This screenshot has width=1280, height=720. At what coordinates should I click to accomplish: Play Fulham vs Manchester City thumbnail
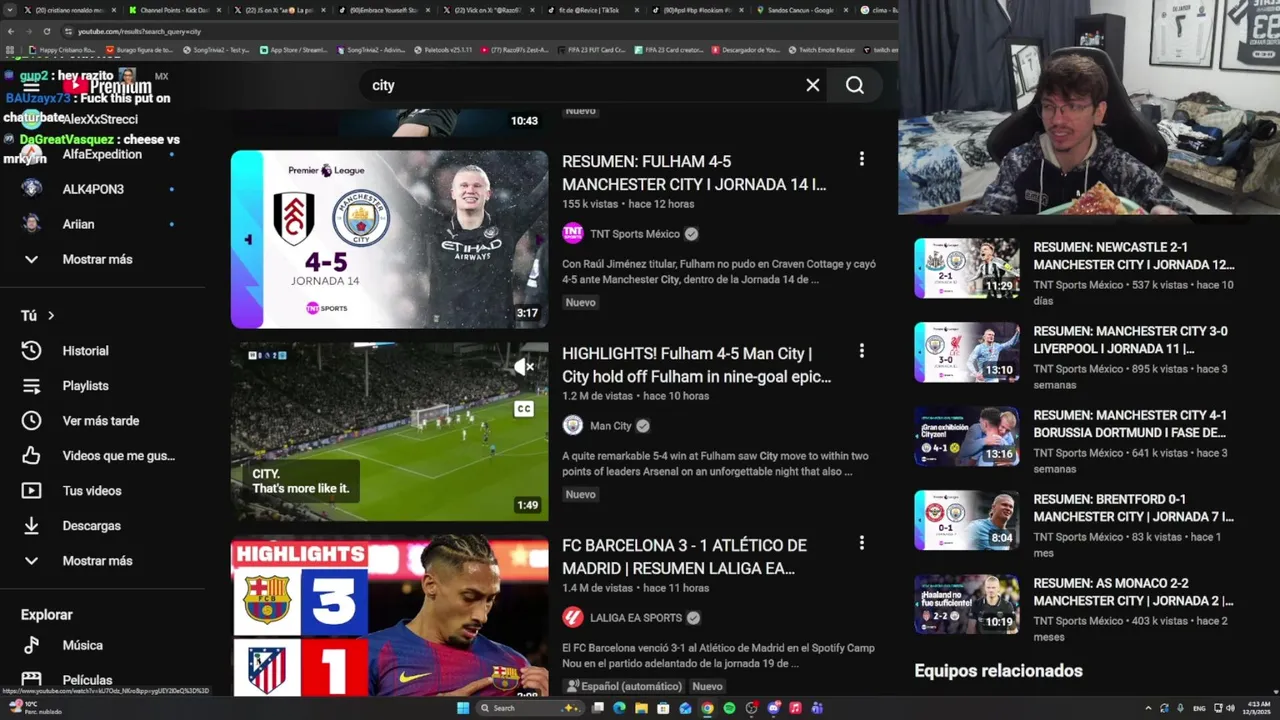coord(389,239)
